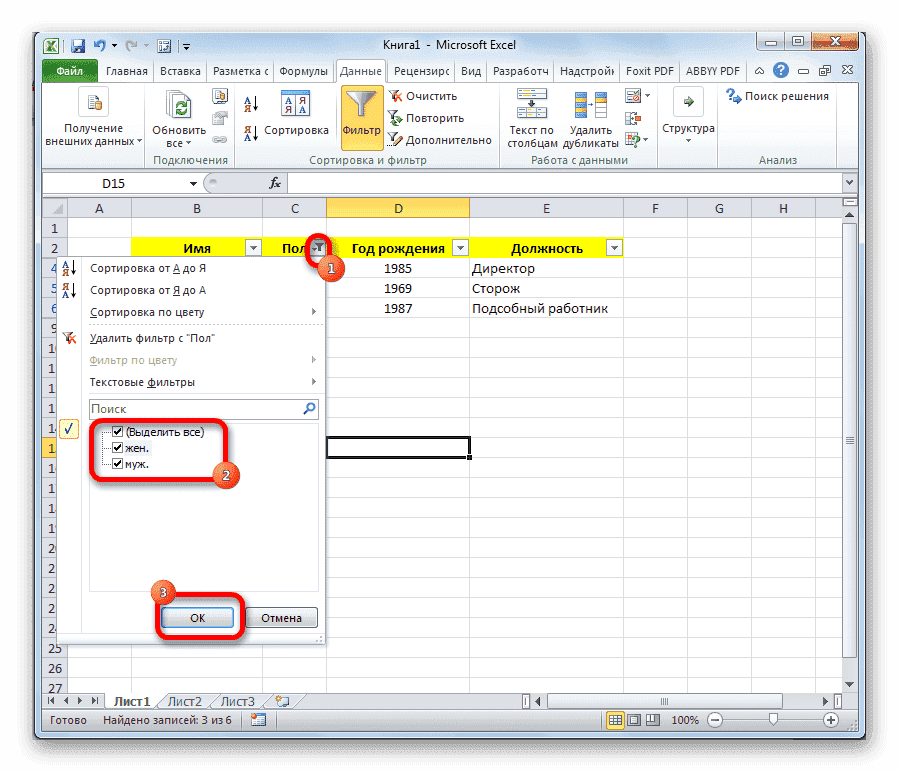Uncheck the жен. filter checkbox
Image resolution: width=898 pixels, height=772 pixels.
(x=117, y=447)
